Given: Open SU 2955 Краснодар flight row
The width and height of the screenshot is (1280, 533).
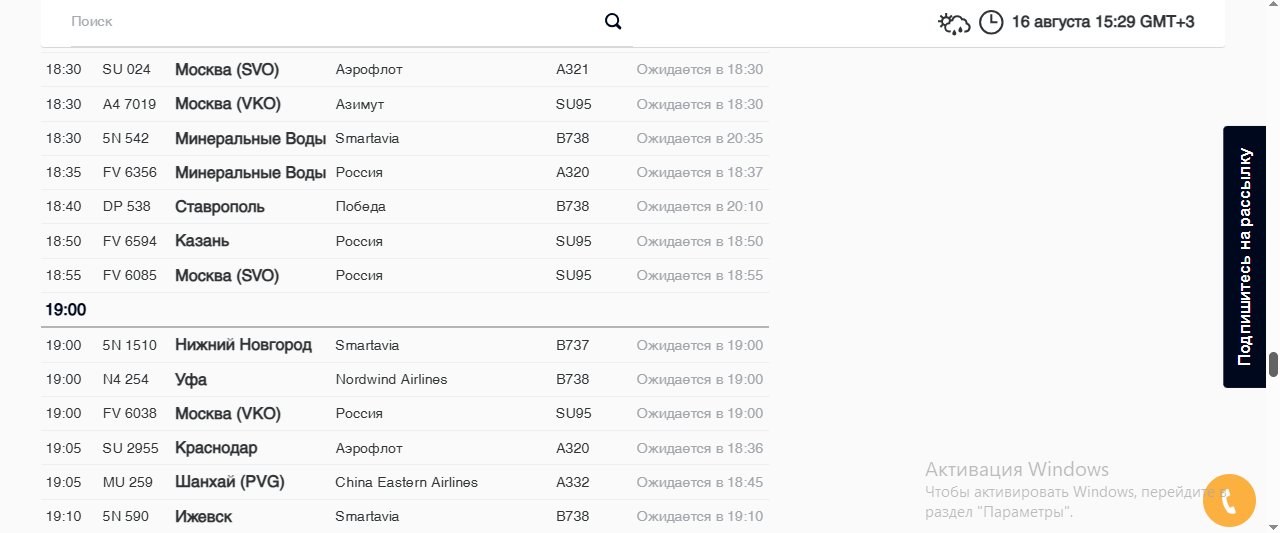Looking at the screenshot, I should point(405,448).
